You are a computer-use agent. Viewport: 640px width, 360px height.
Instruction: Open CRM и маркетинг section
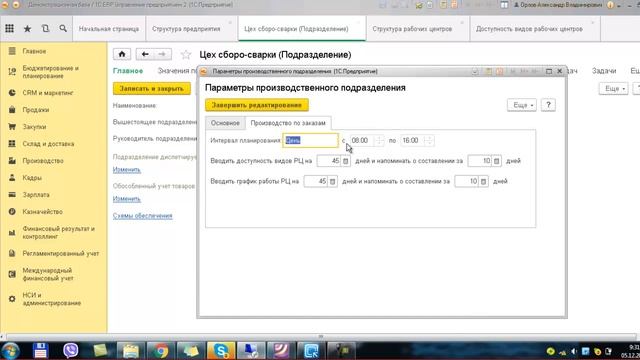pos(48,93)
